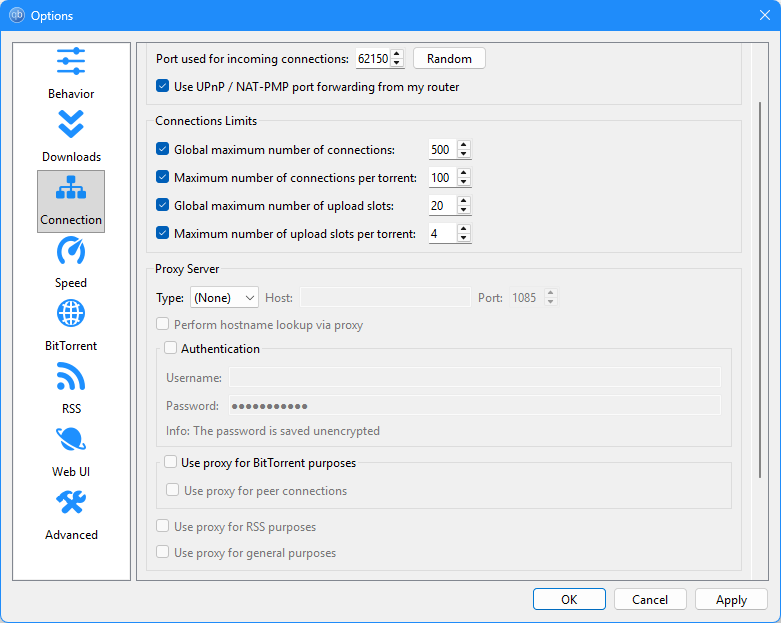Switch to Downloads tab label
This screenshot has height=623, width=781.
click(71, 156)
